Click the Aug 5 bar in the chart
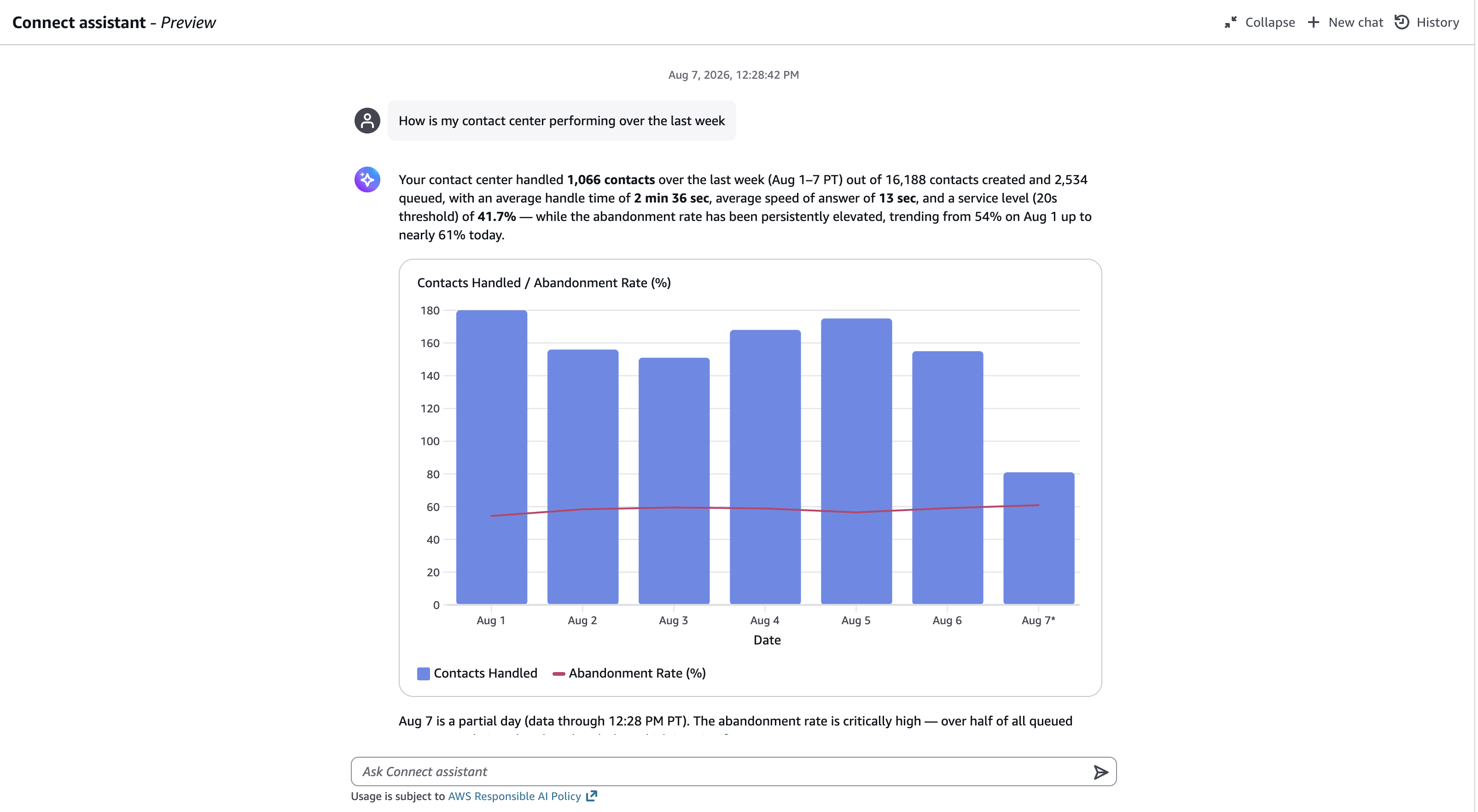The height and width of the screenshot is (812, 1478). point(856,461)
